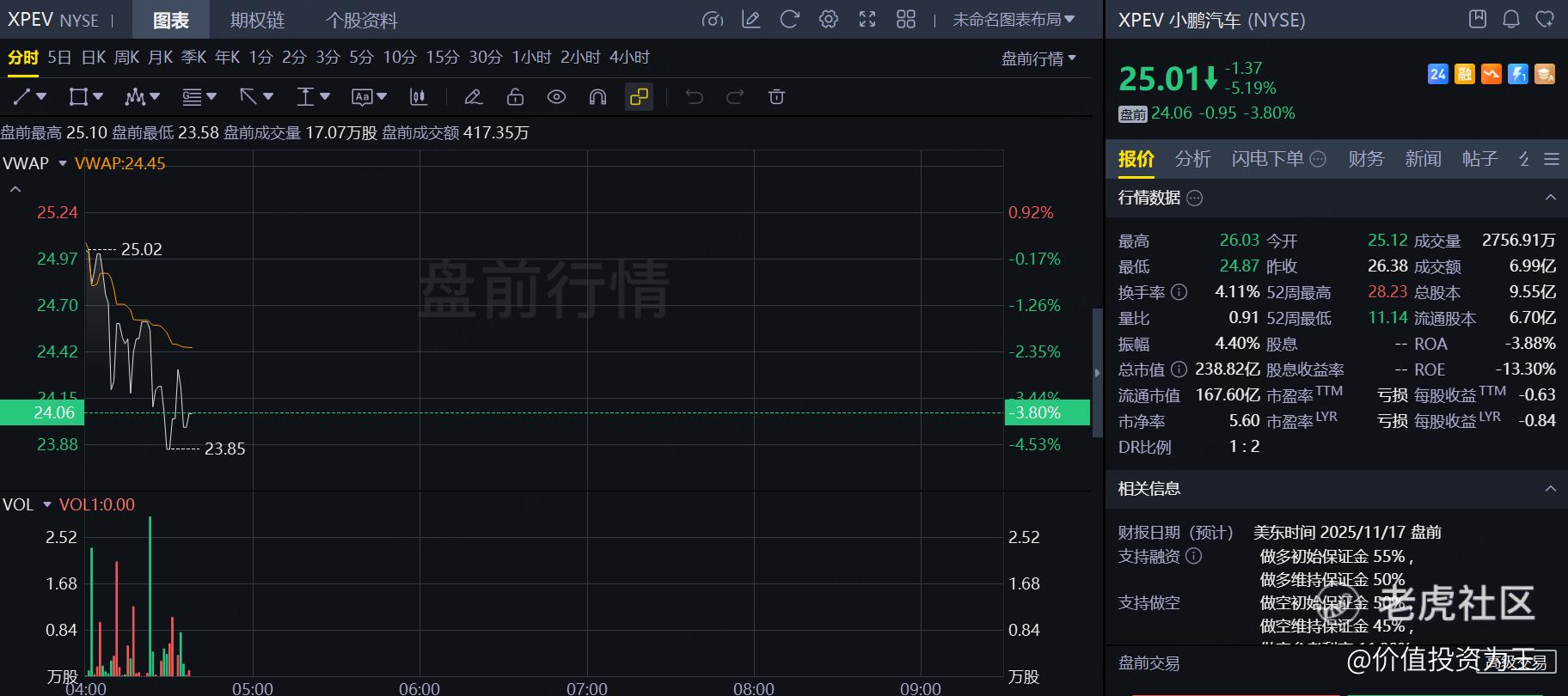Click the 06:00 time axis label
The image size is (1568, 696).
419,688
